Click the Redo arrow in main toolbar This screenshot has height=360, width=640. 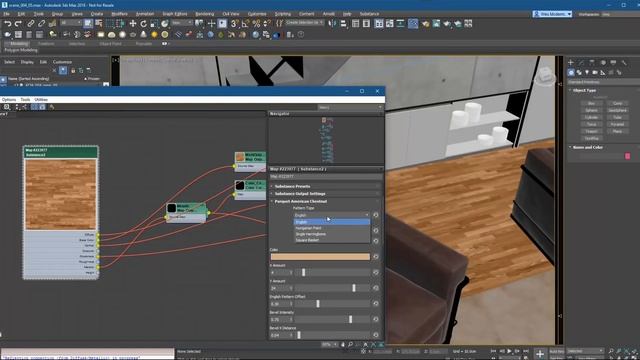pyautogui.click(x=18, y=24)
